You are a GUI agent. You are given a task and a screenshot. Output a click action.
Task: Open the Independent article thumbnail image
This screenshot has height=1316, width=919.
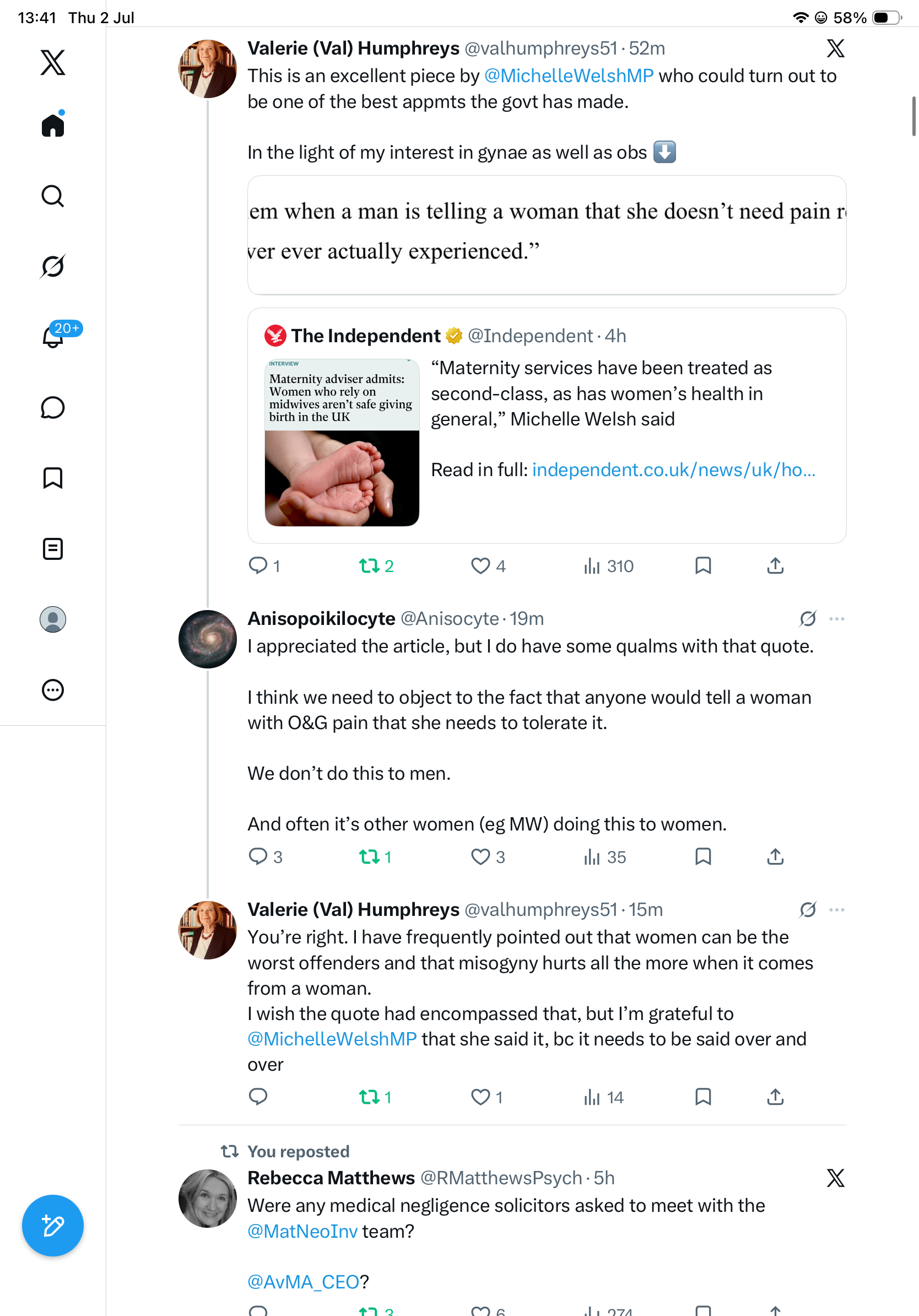click(342, 443)
